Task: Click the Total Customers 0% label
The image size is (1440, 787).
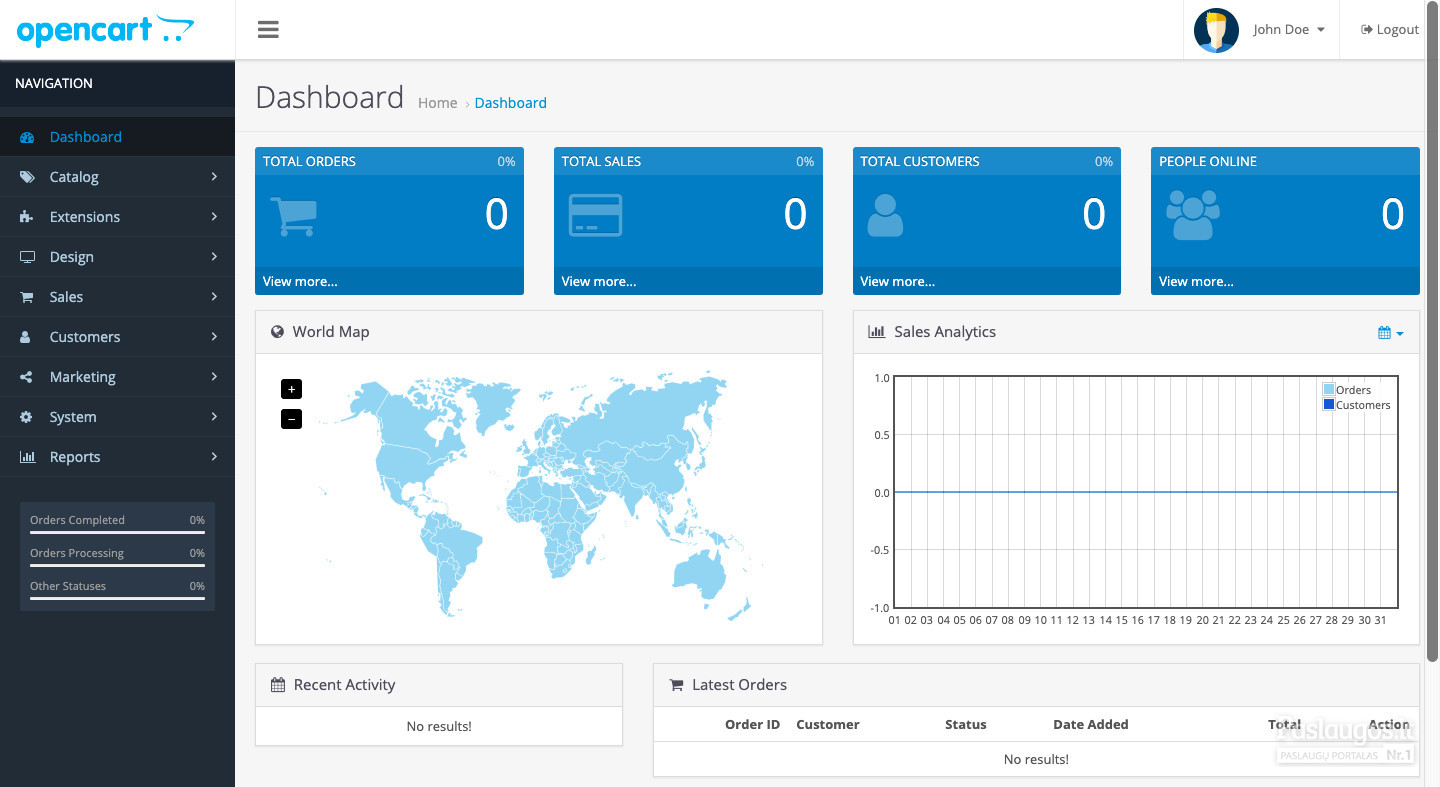Action: [1104, 161]
